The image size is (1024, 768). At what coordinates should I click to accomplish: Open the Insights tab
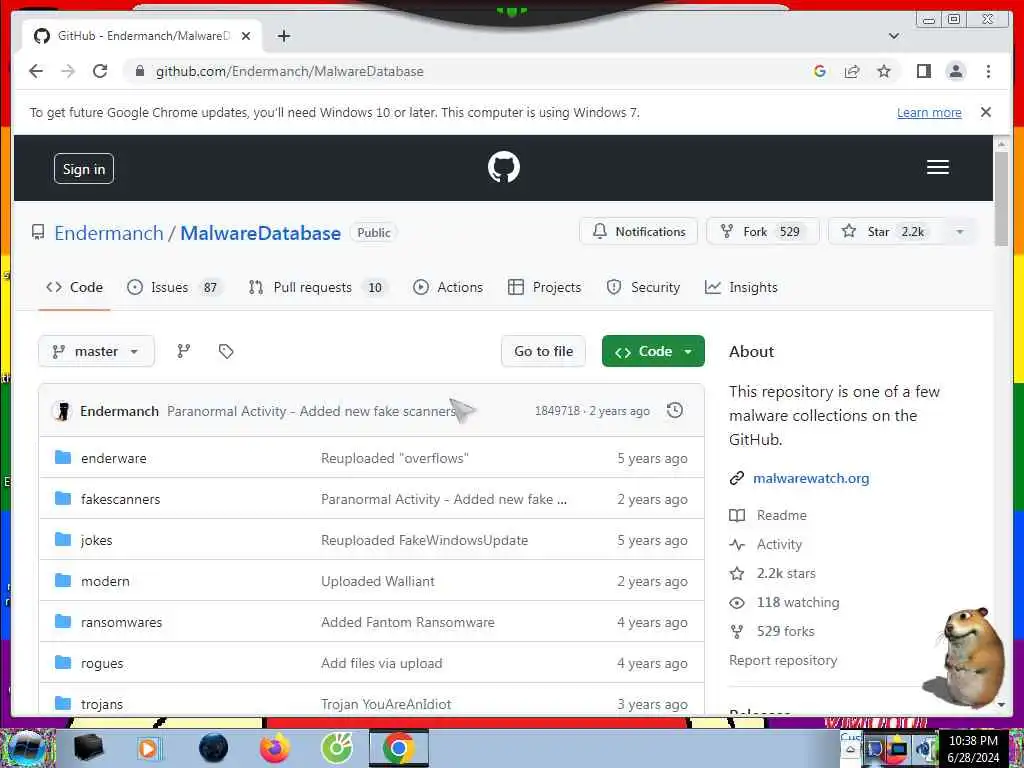741,287
